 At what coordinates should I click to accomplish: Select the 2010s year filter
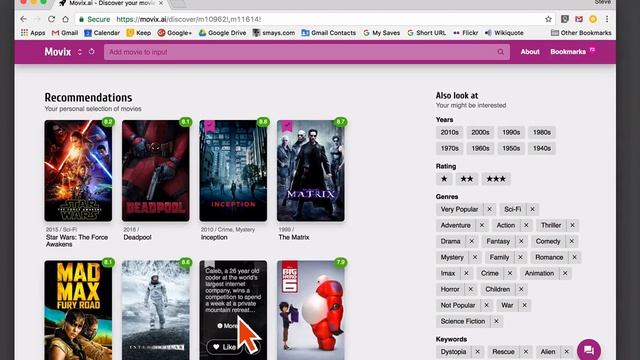pyautogui.click(x=449, y=133)
